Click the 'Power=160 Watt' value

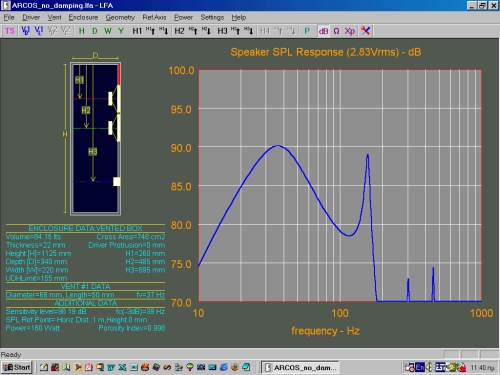pos(33,328)
